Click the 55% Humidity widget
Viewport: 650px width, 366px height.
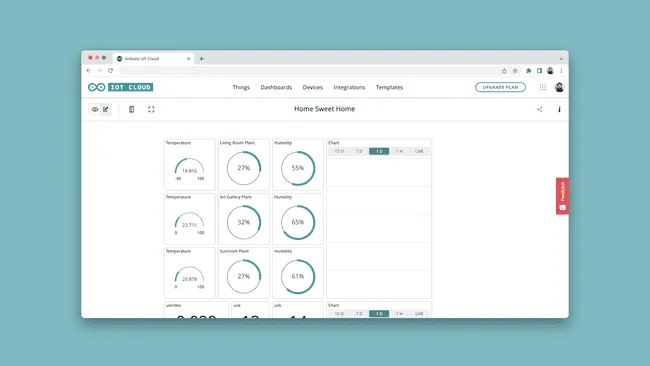[298, 165]
